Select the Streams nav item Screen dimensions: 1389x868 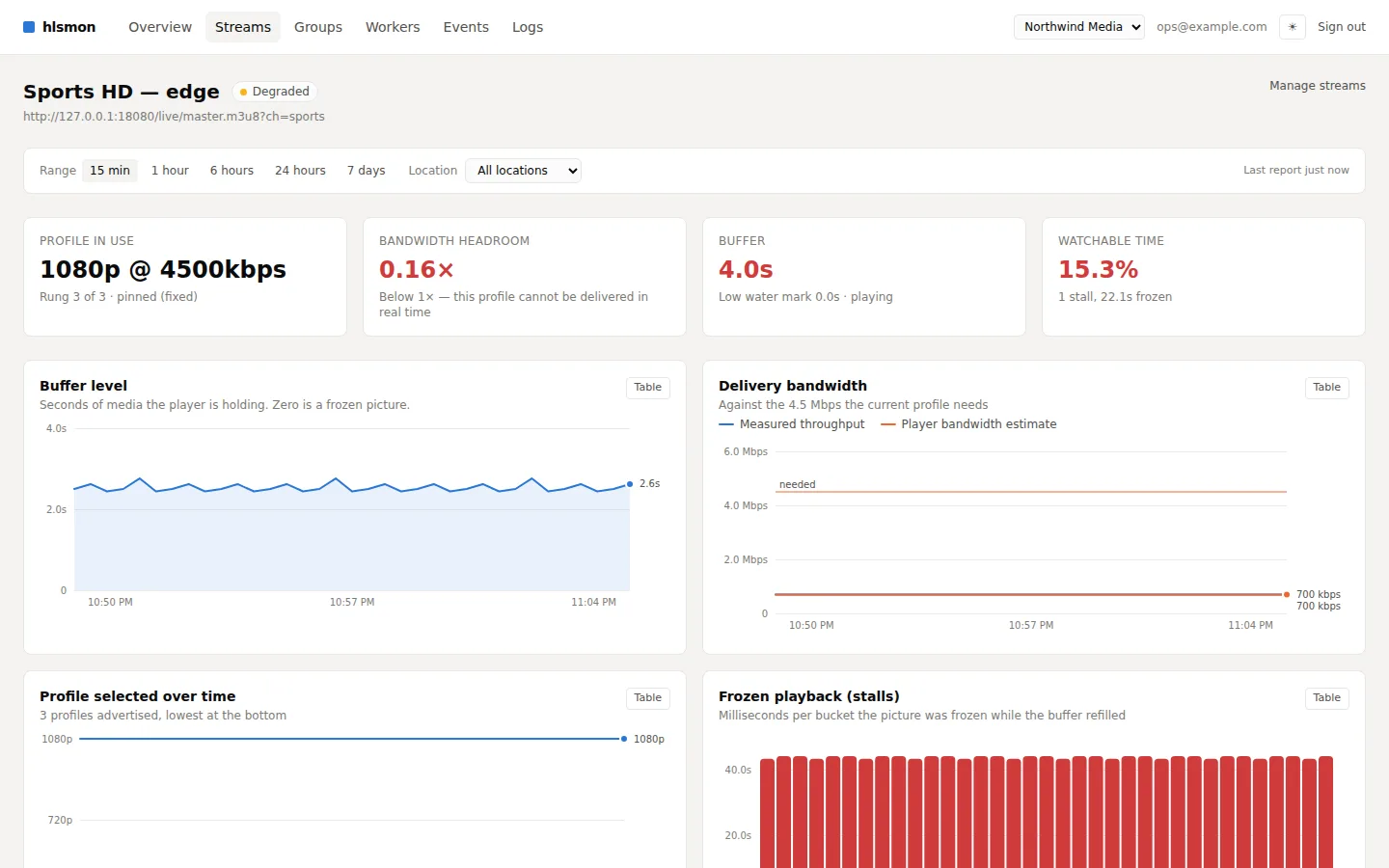[243, 27]
